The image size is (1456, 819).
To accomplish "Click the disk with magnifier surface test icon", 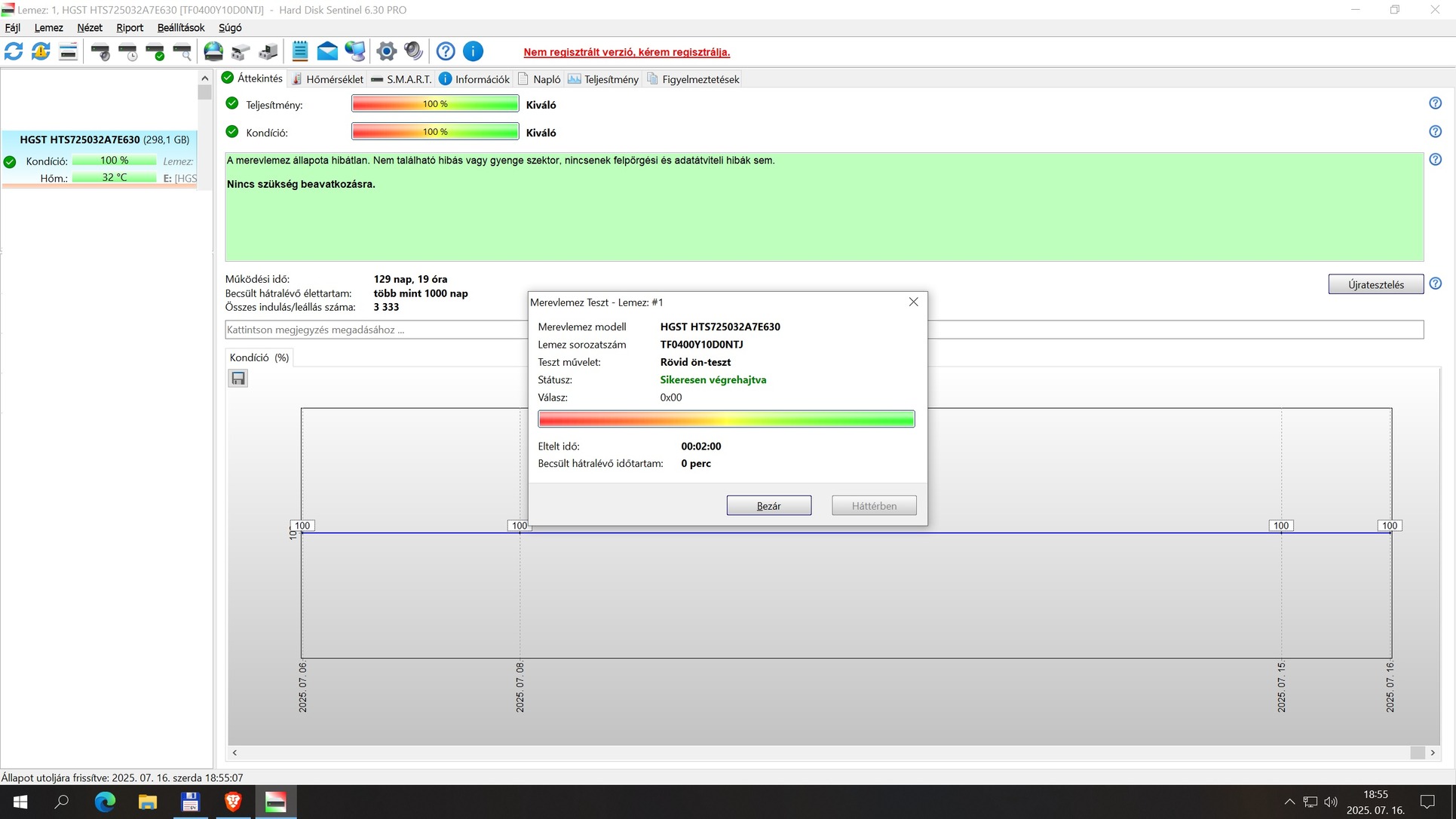I will point(182,51).
